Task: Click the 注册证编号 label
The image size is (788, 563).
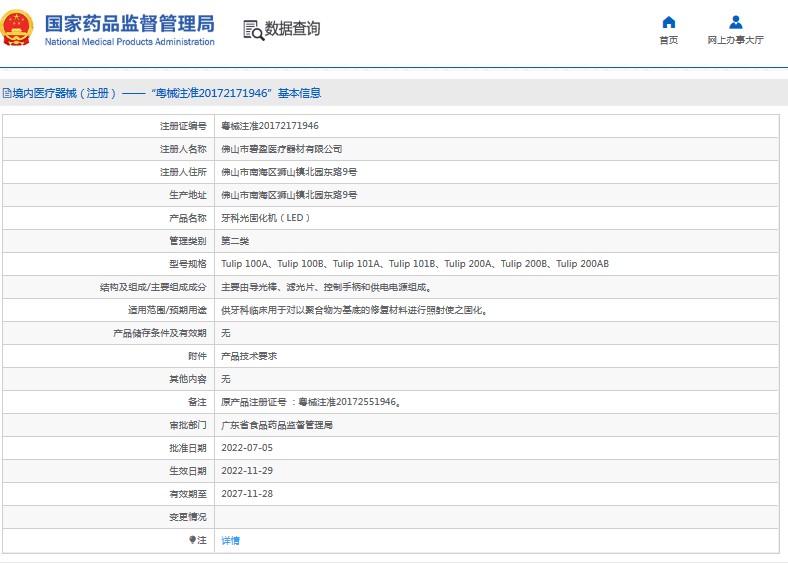Action: tap(183, 126)
